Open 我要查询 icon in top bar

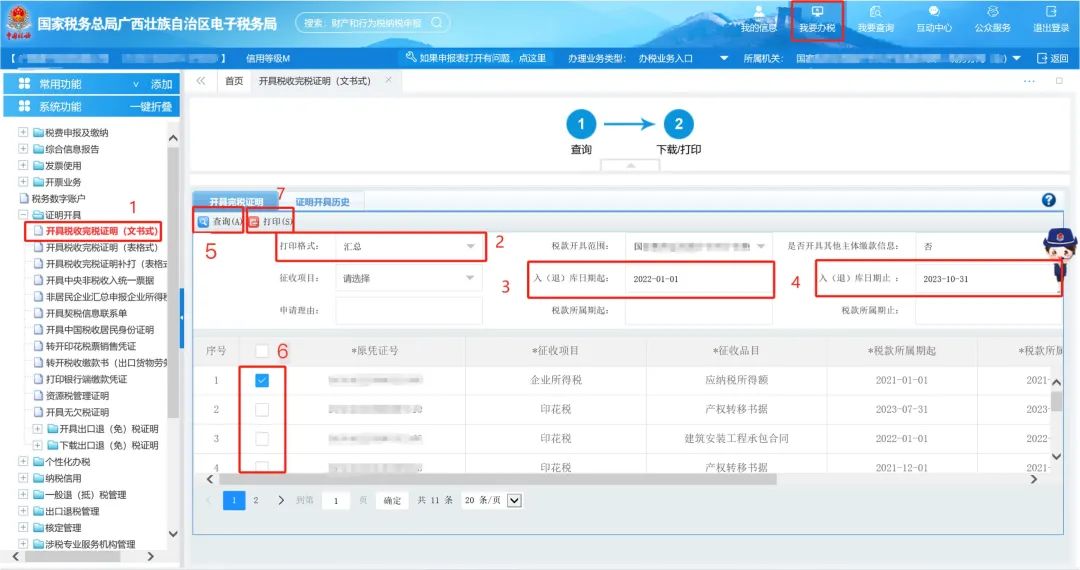pyautogui.click(x=875, y=12)
